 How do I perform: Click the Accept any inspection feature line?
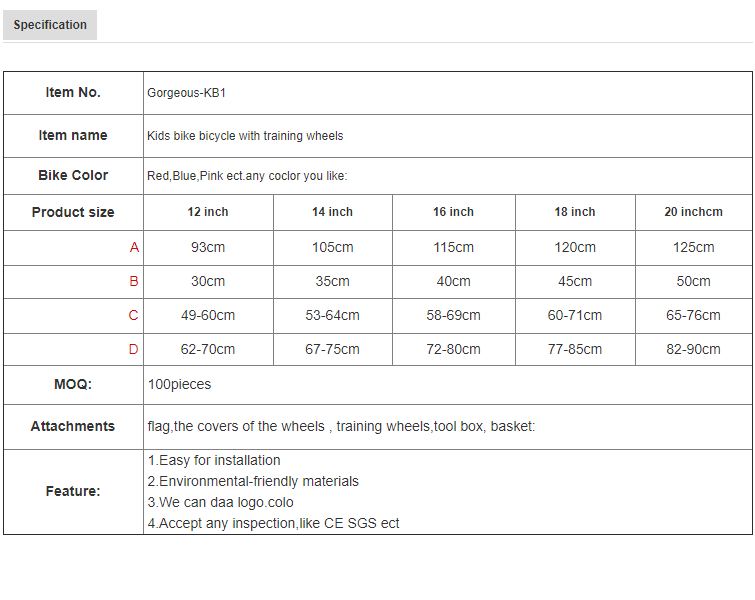pyautogui.click(x=273, y=524)
